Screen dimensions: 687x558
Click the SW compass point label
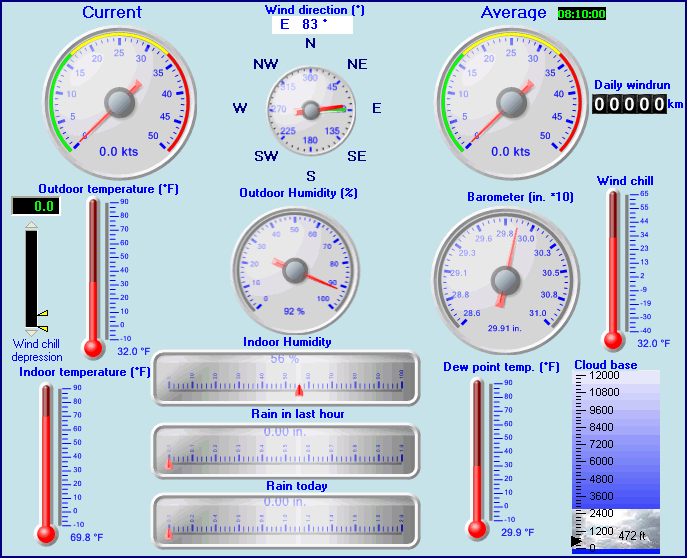[266, 156]
